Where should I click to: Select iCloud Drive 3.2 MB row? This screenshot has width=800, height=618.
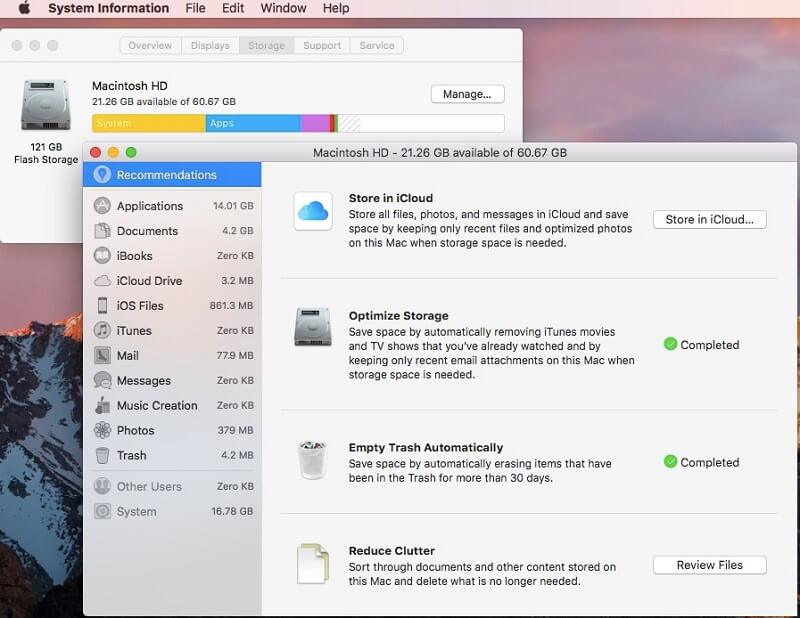172,281
